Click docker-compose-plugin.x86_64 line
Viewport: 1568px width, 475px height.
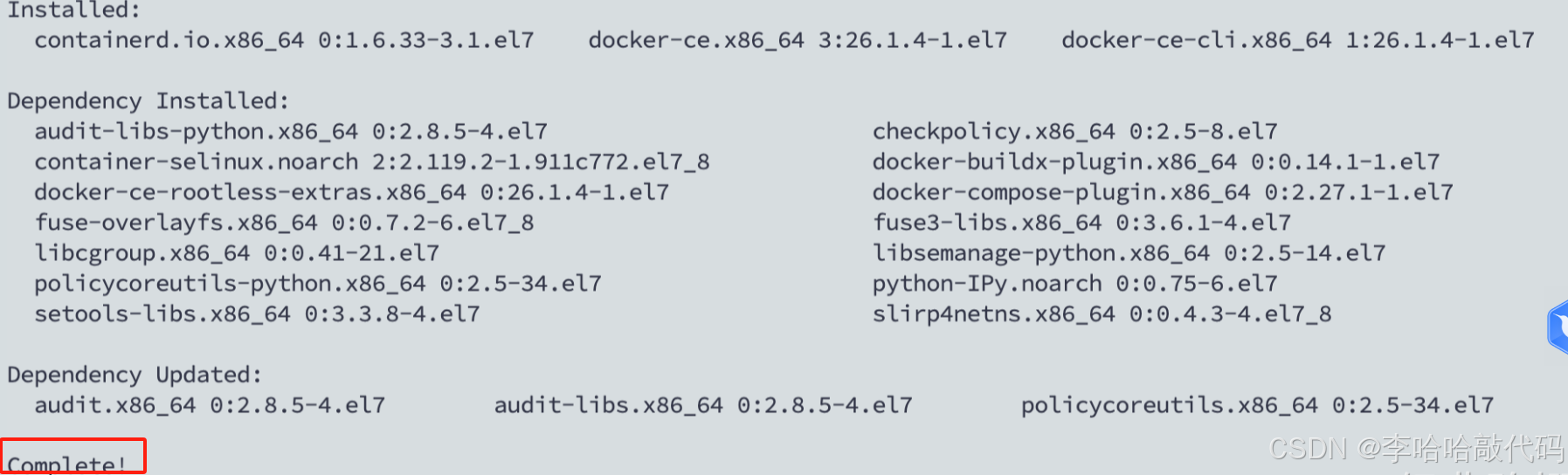pos(1164,193)
